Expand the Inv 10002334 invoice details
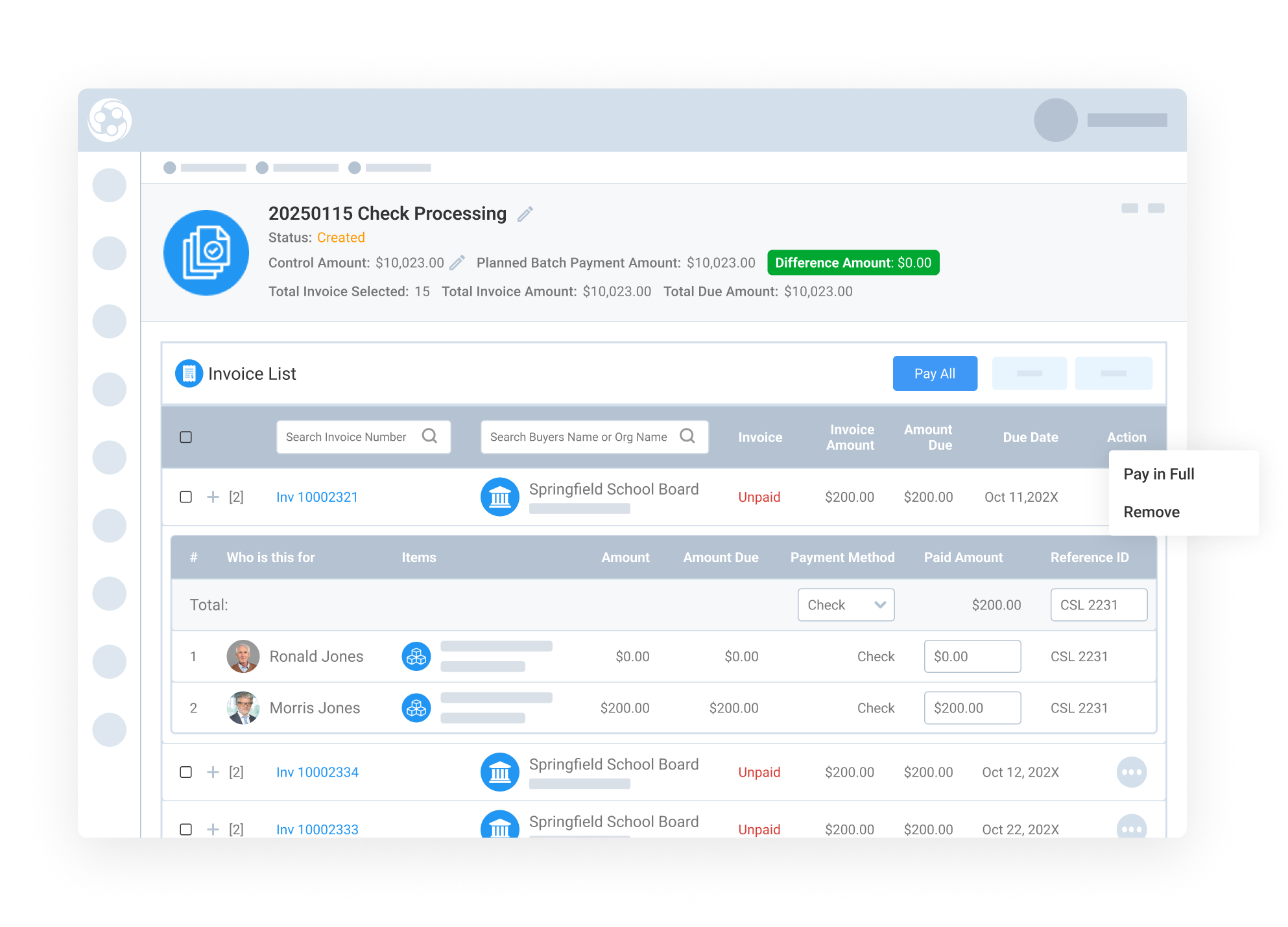The width and height of the screenshot is (1288, 927). (213, 772)
